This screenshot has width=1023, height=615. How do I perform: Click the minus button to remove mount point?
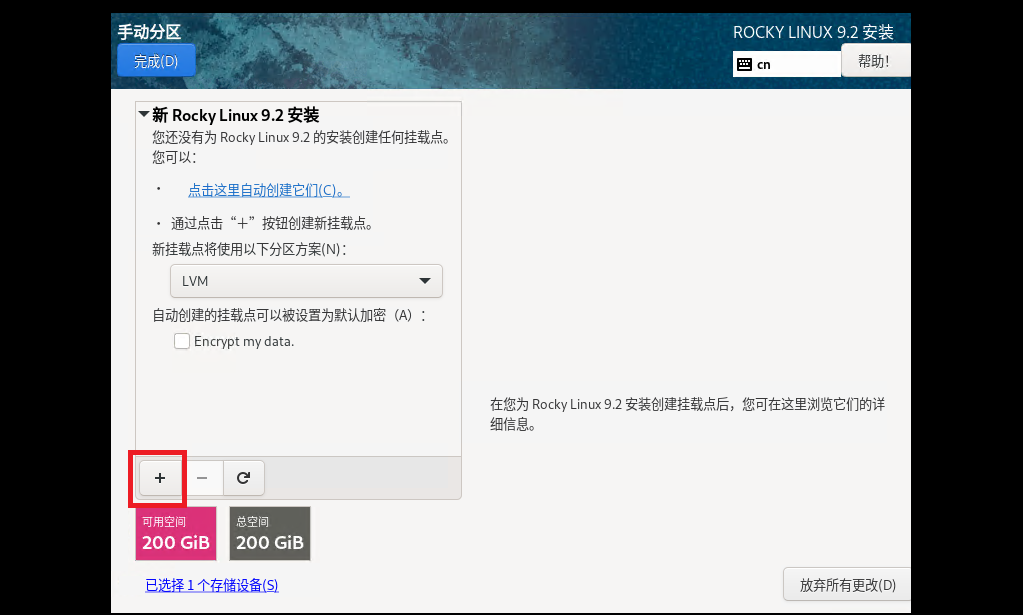coord(202,478)
